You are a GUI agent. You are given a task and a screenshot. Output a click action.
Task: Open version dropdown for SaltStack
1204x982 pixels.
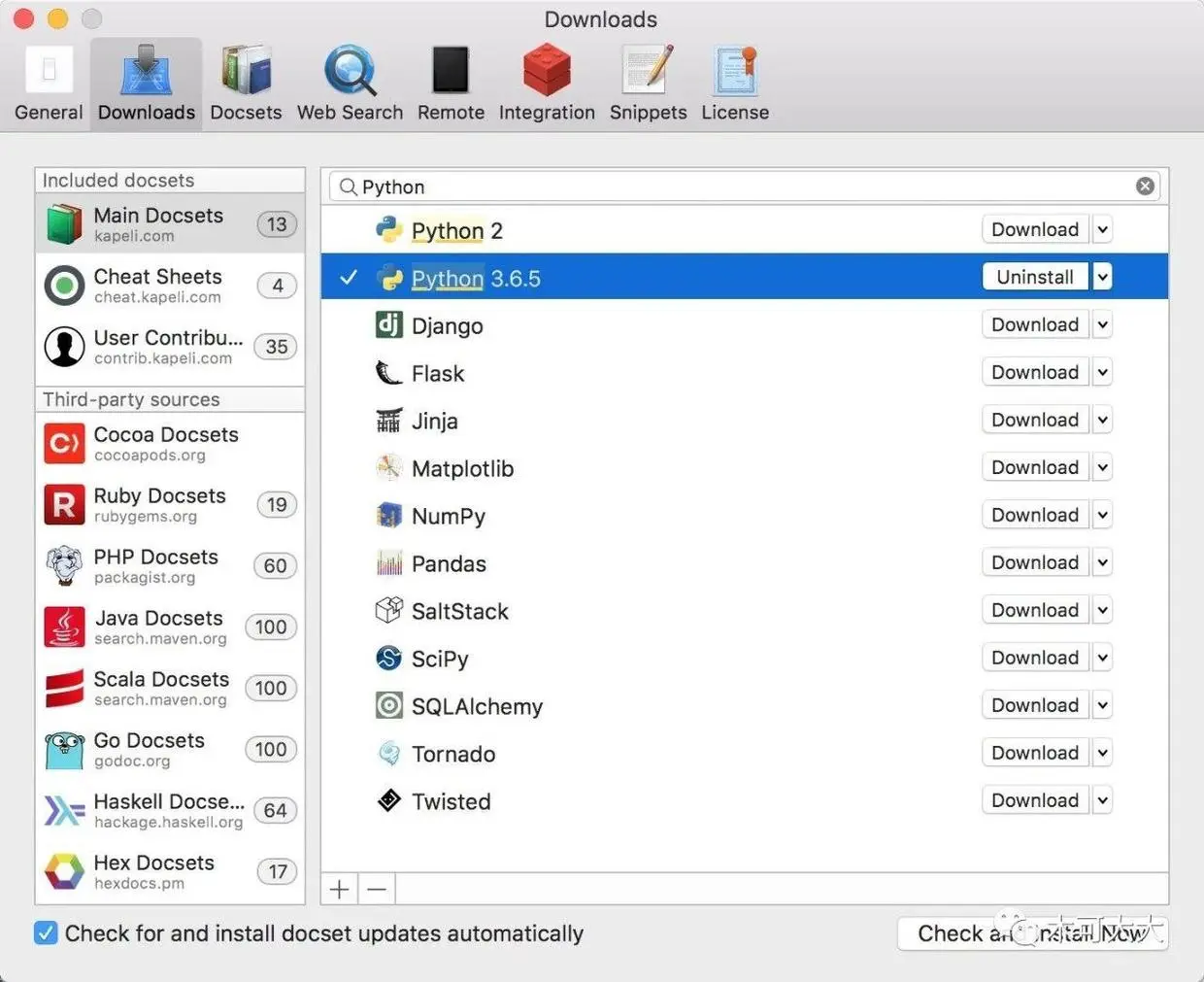pos(1102,610)
